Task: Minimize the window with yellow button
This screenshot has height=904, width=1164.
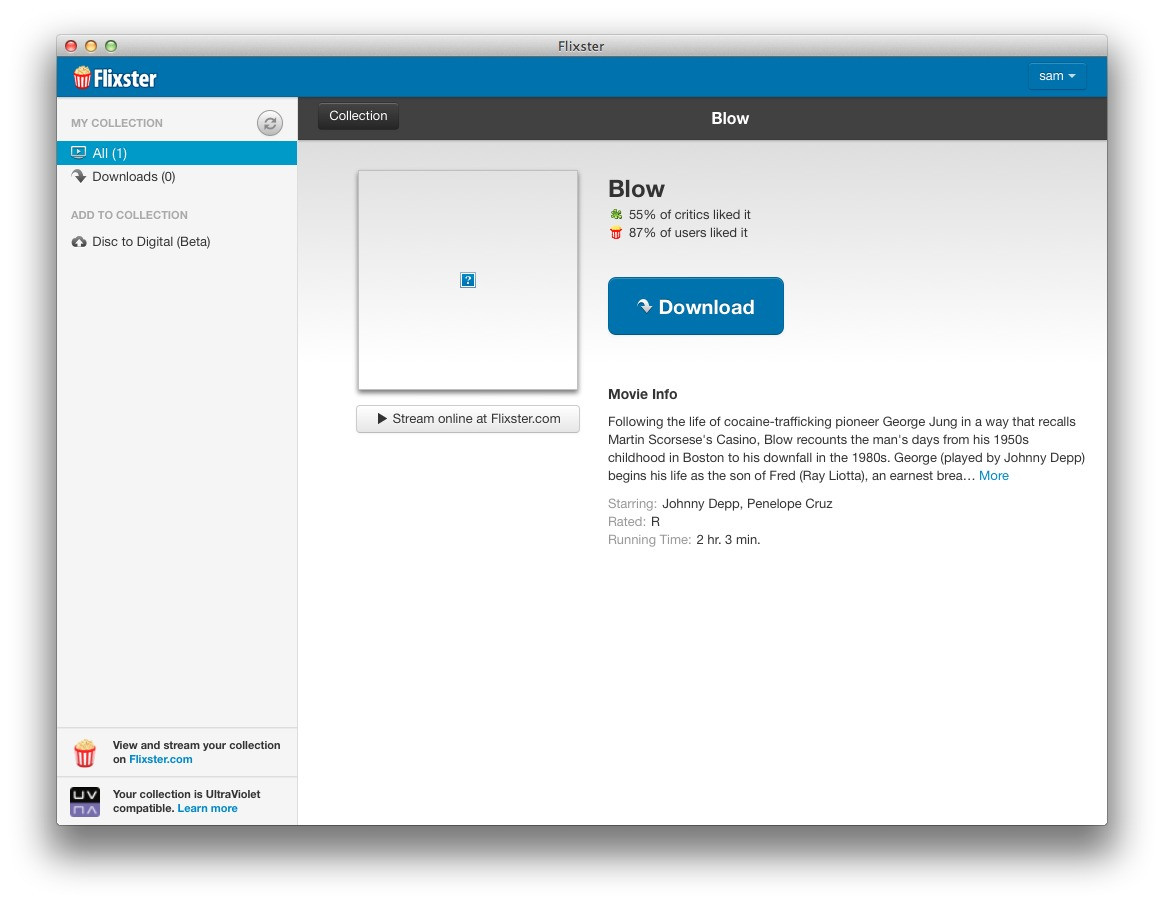Action: pyautogui.click(x=91, y=46)
